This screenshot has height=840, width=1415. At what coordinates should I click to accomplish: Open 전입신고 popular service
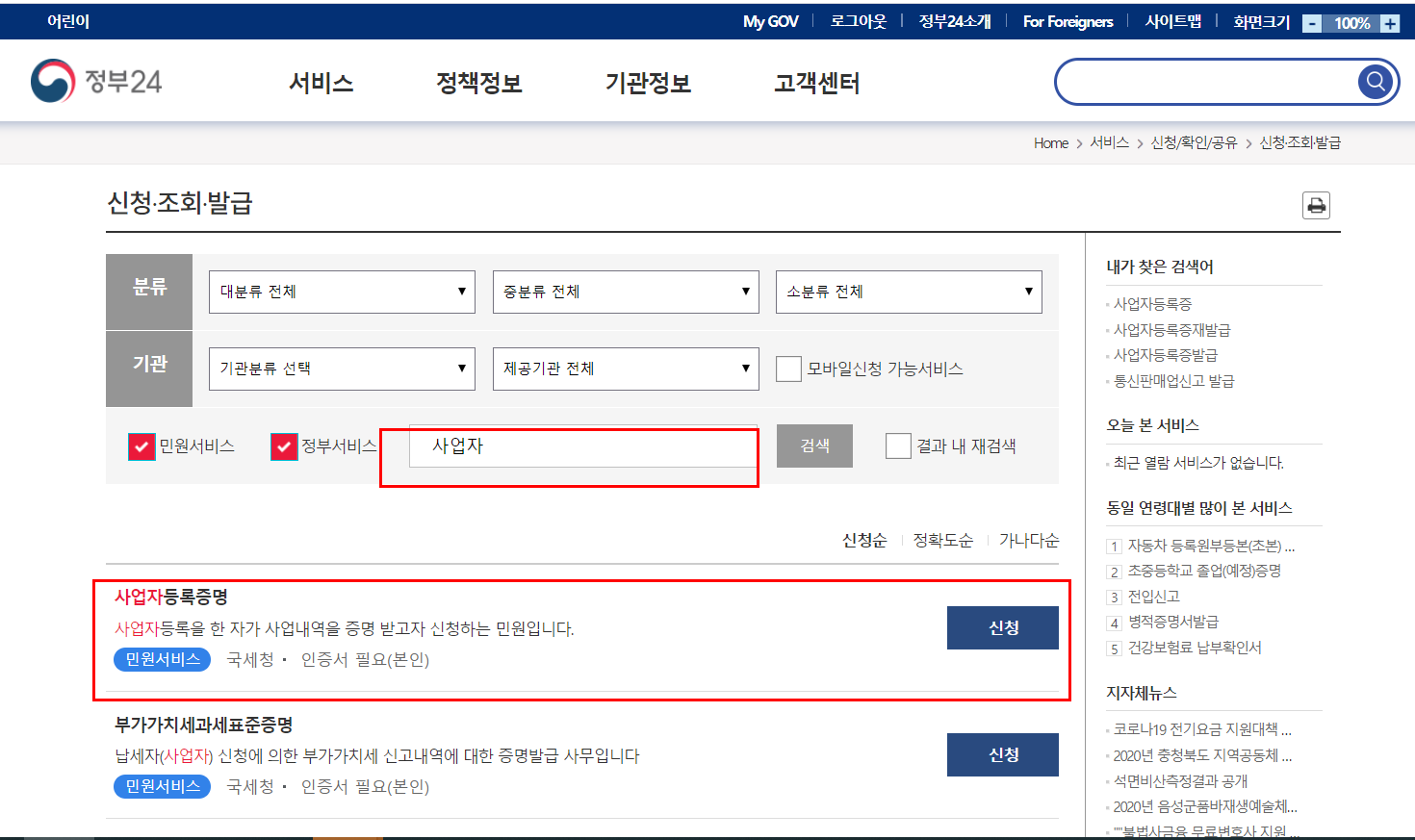(1154, 597)
